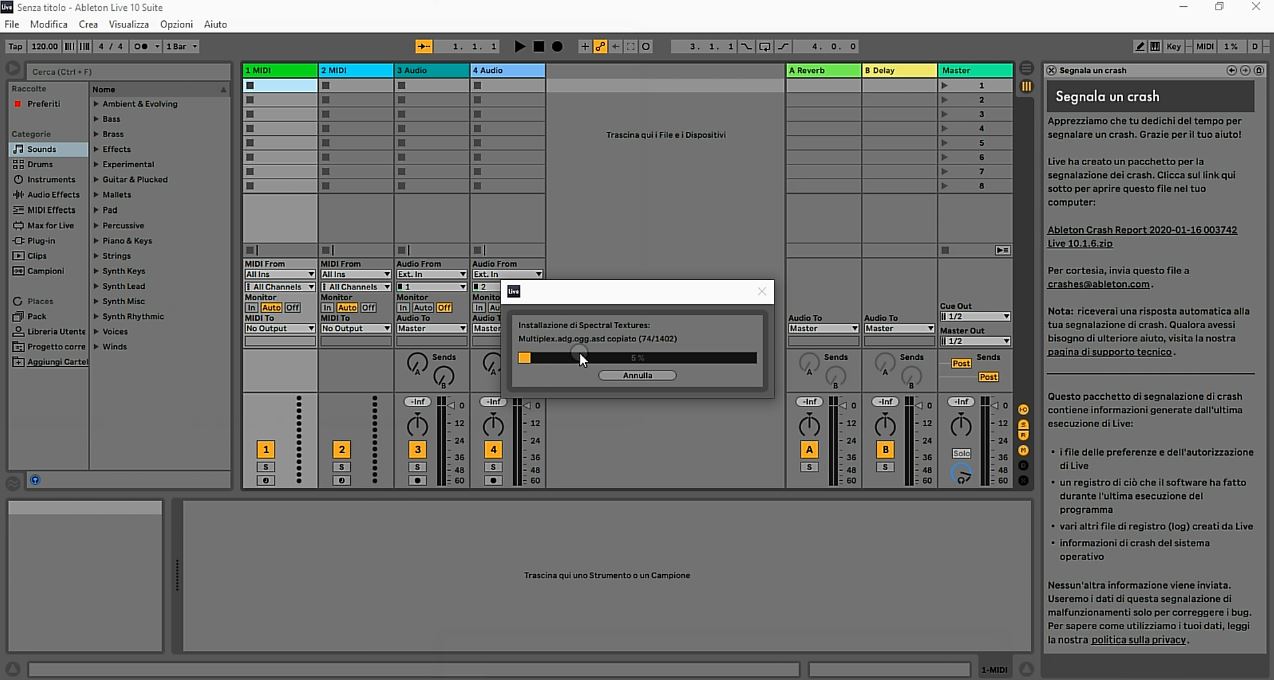Click Annulla in installation dialog
This screenshot has width=1274, height=680.
pyautogui.click(x=637, y=375)
